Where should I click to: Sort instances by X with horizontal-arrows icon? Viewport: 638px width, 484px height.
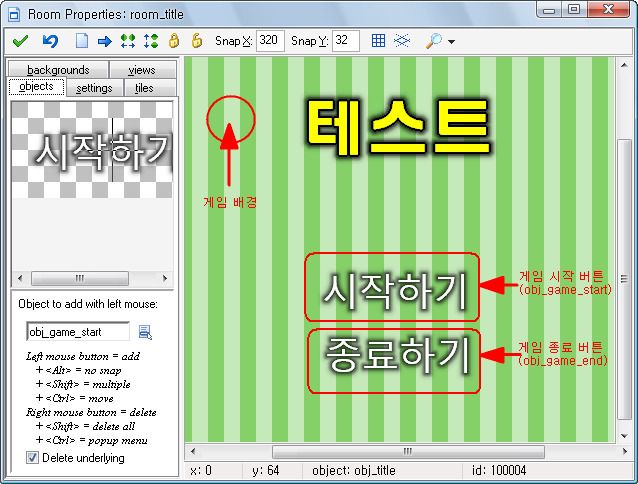[128, 41]
